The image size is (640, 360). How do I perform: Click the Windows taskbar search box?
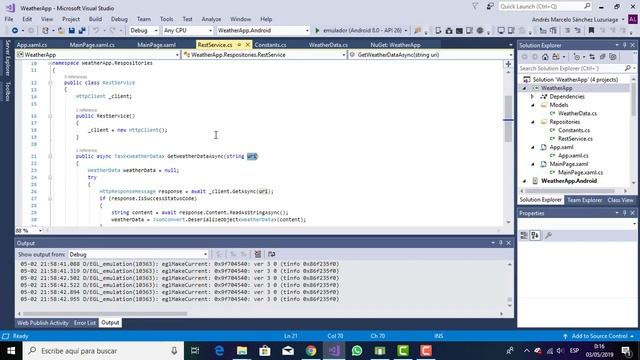(104, 351)
